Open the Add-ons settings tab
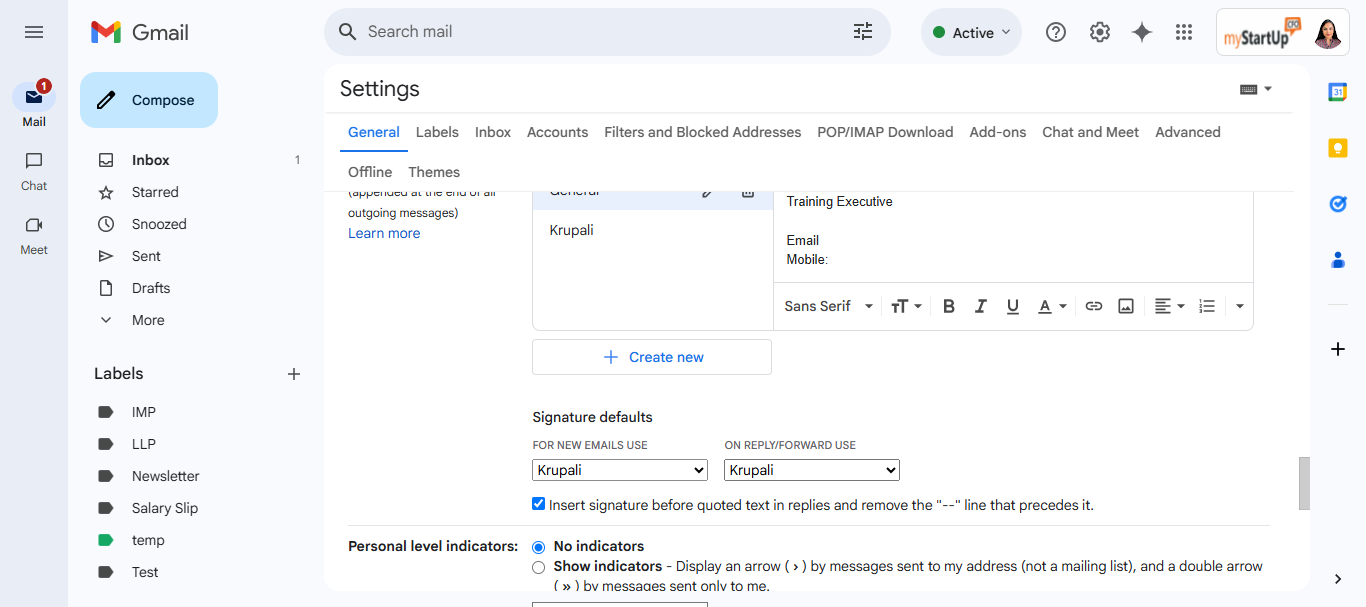The image size is (1366, 607). click(x=998, y=132)
